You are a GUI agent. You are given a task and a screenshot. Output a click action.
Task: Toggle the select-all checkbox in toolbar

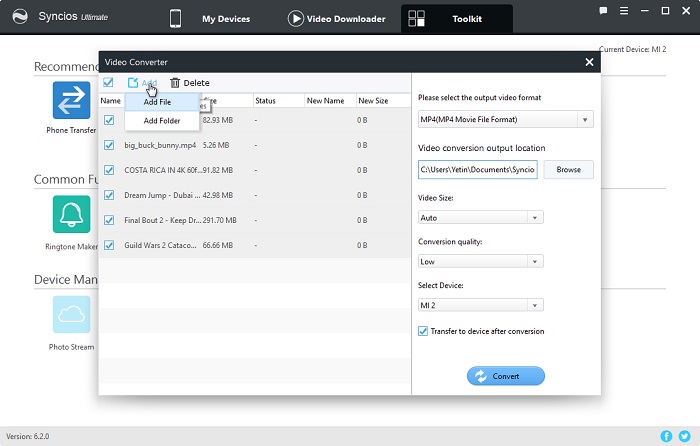tap(108, 82)
